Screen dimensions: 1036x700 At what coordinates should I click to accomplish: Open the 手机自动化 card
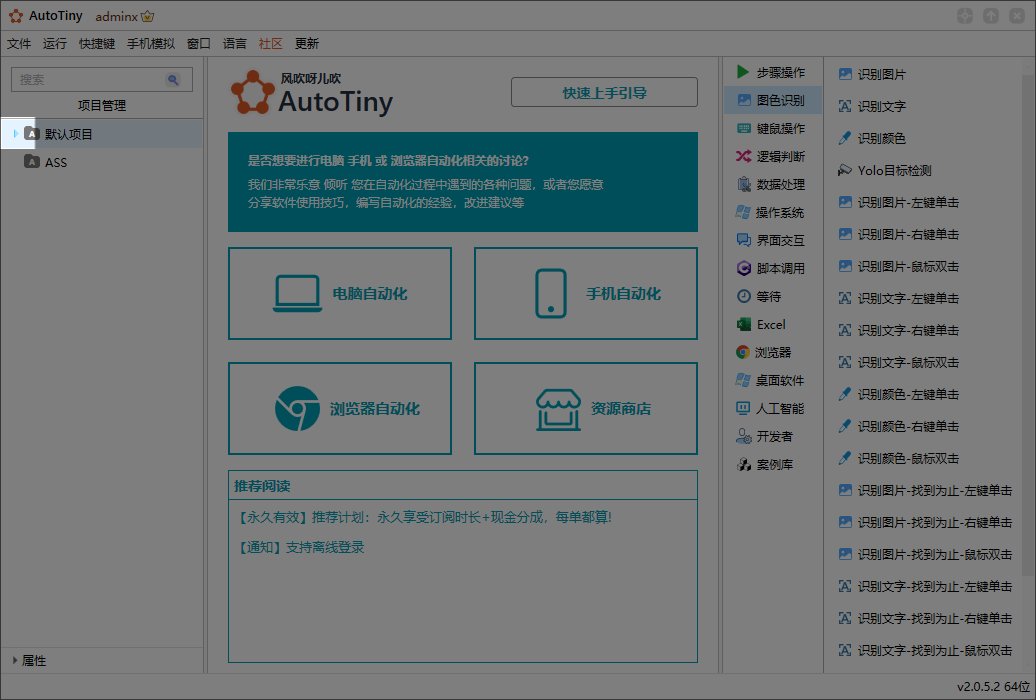[586, 293]
